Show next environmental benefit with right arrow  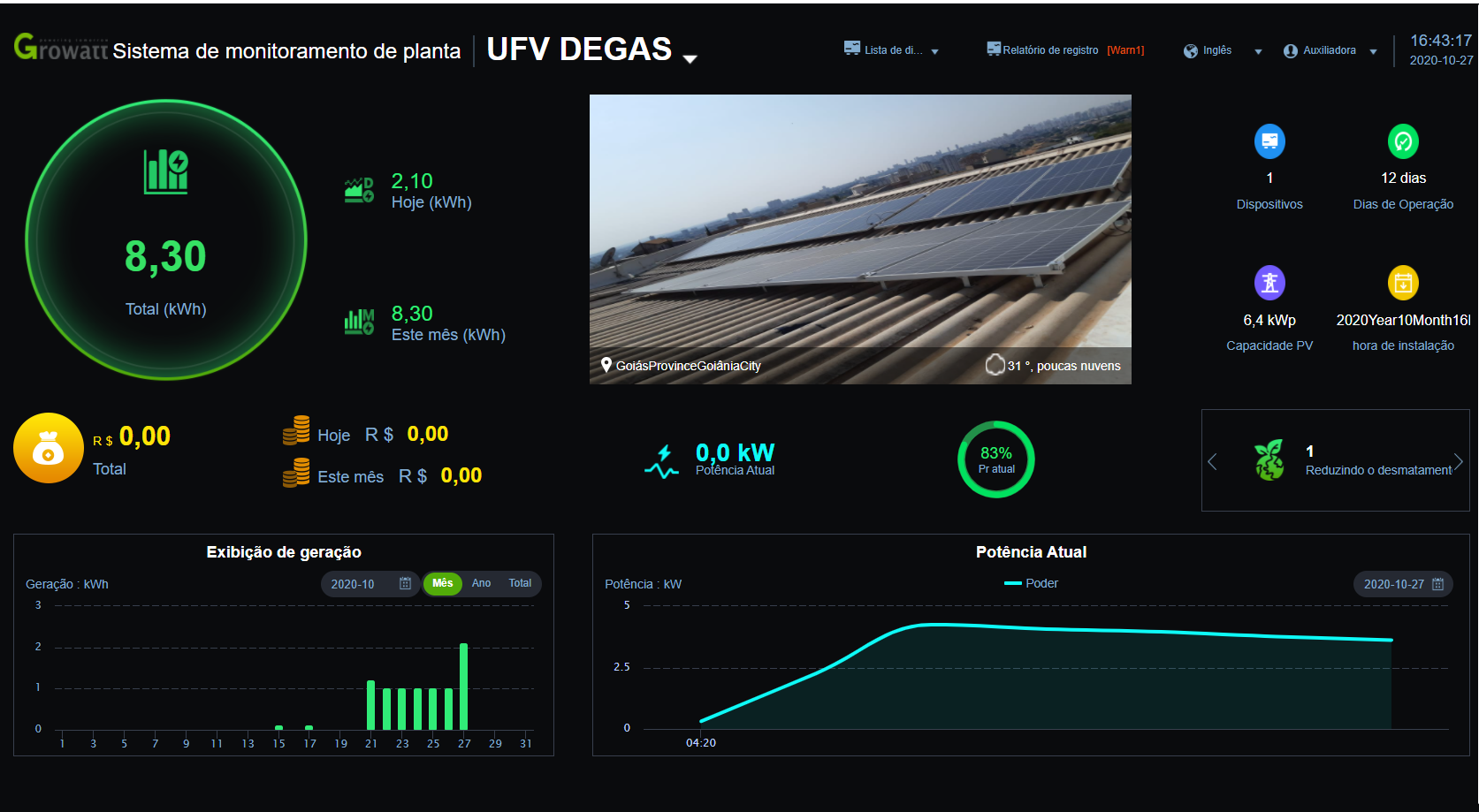coord(1459,461)
